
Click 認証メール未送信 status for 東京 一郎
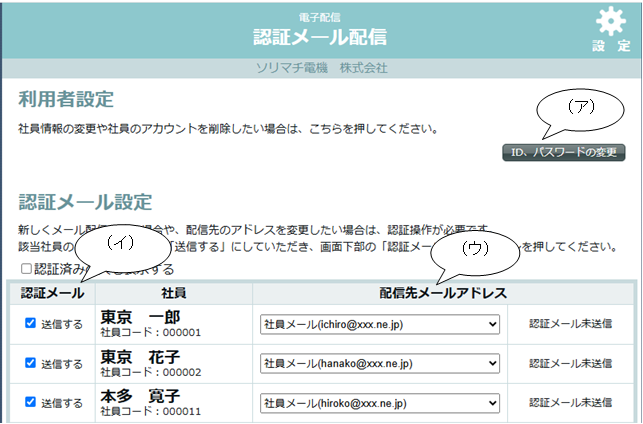pos(570,324)
